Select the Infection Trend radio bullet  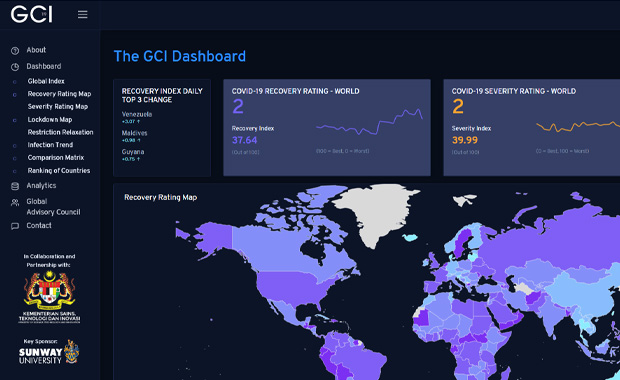click(15, 146)
